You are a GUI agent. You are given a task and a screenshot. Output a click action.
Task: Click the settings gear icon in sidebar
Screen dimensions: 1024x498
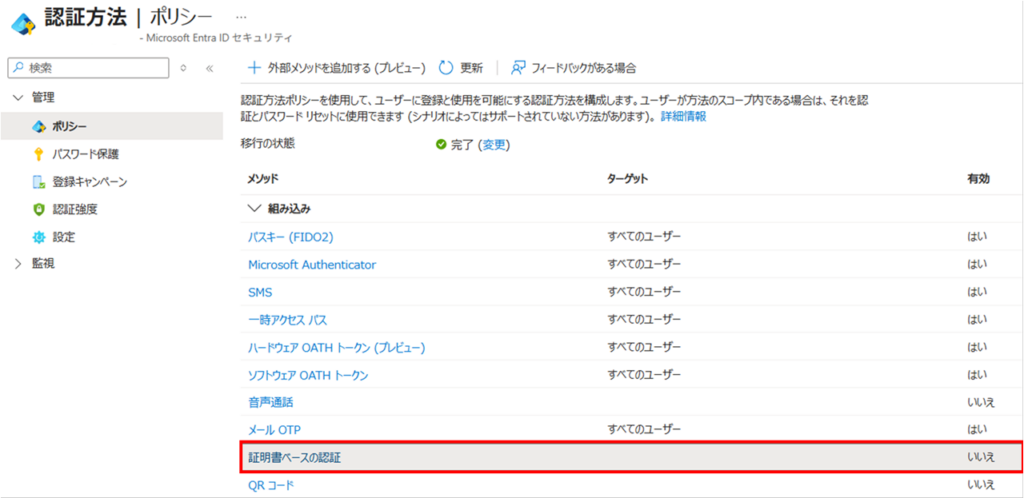tap(39, 237)
